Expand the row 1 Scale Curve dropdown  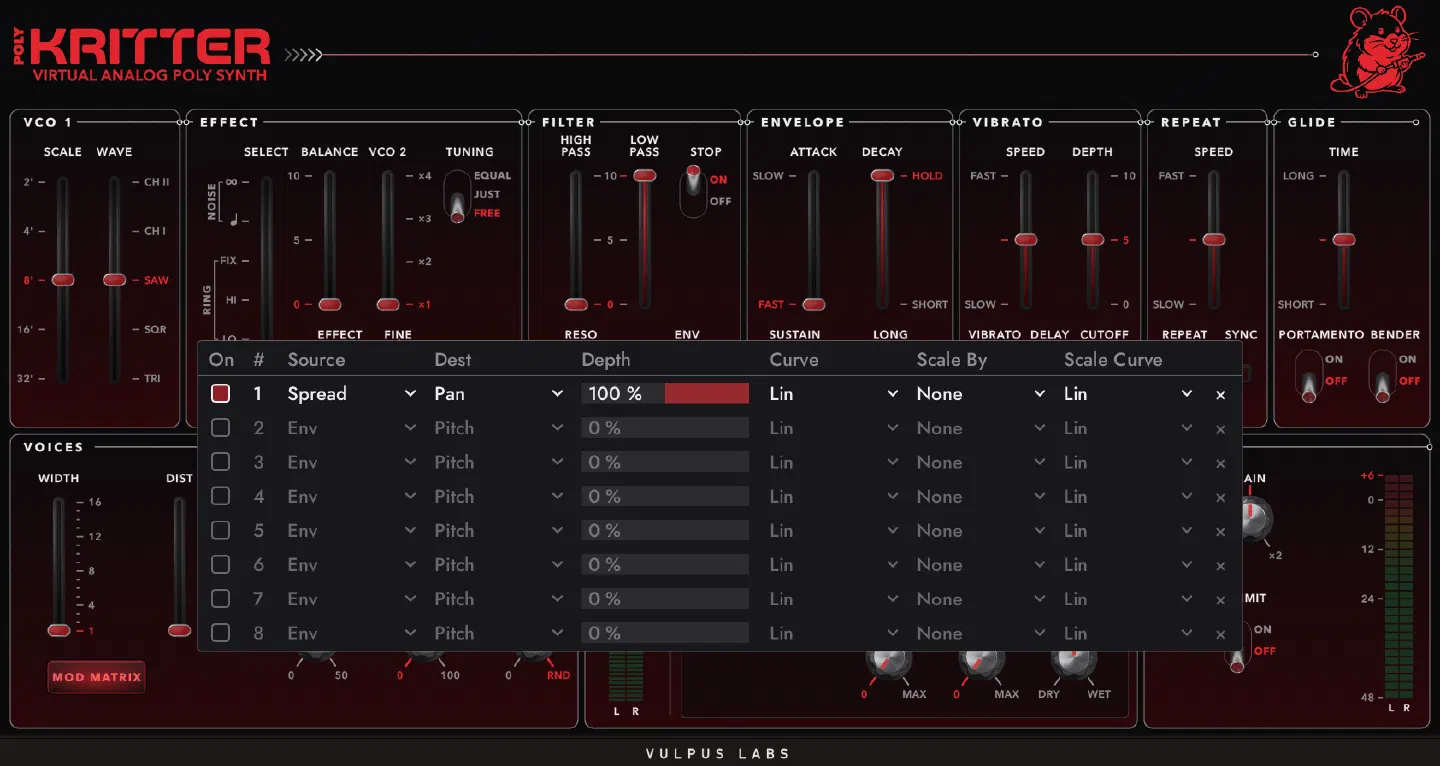click(x=1128, y=394)
